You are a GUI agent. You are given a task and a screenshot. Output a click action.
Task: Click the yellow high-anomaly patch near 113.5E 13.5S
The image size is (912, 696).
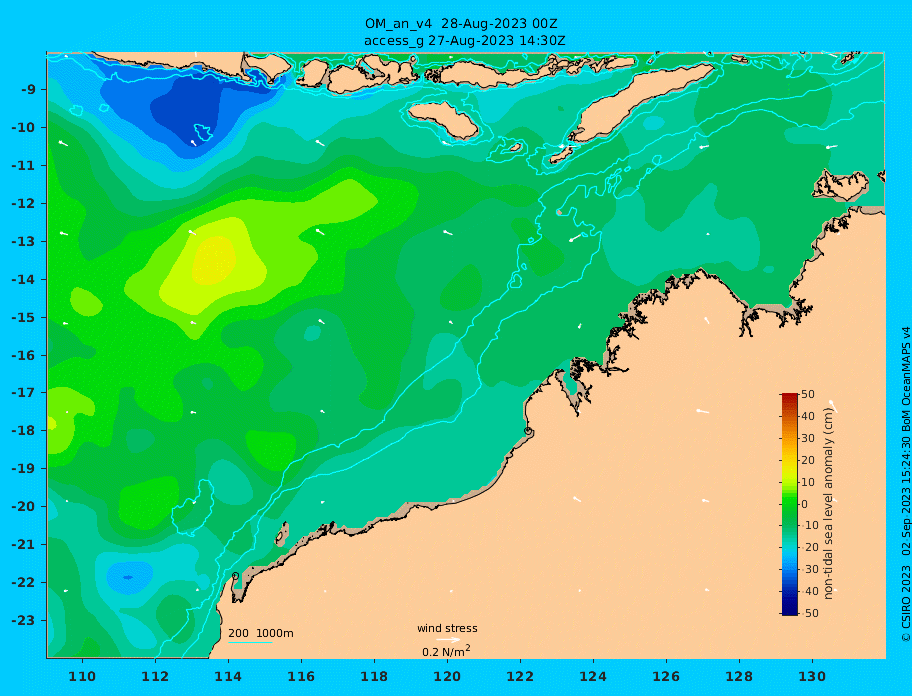tap(214, 260)
